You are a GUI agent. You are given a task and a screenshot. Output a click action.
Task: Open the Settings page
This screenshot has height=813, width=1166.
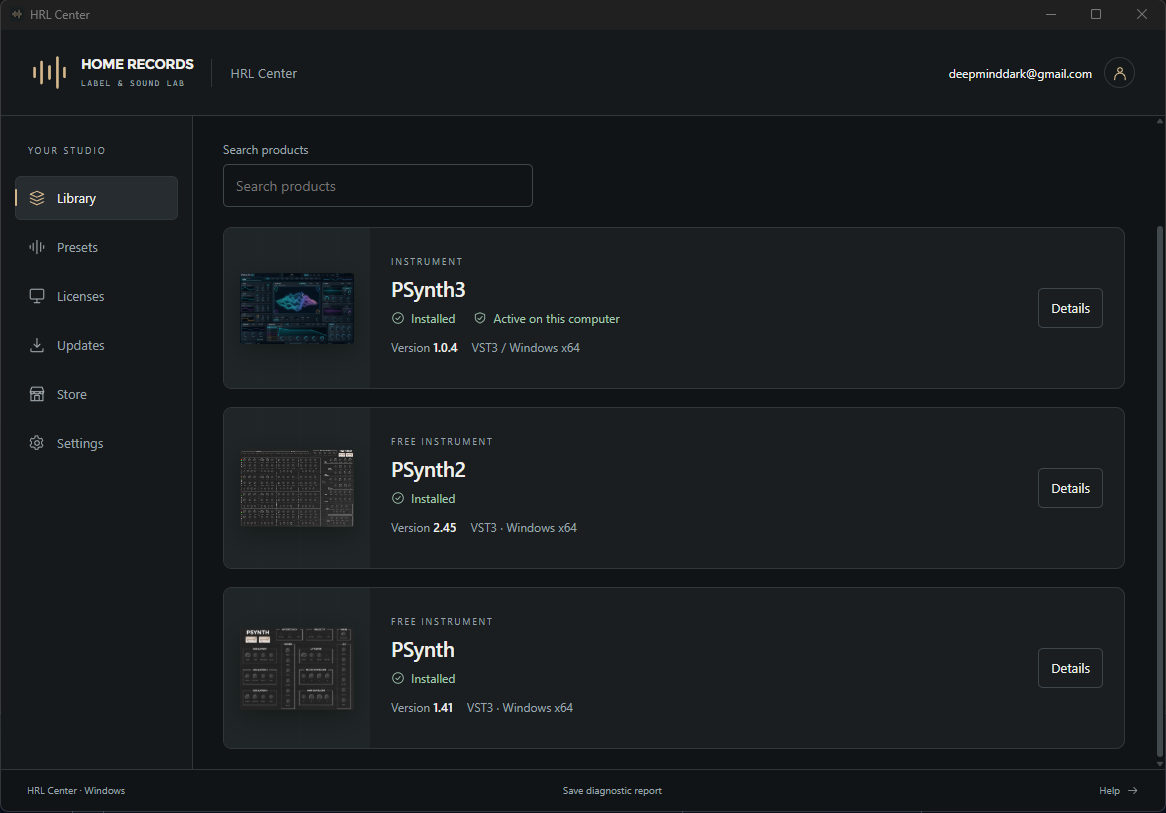click(x=97, y=443)
